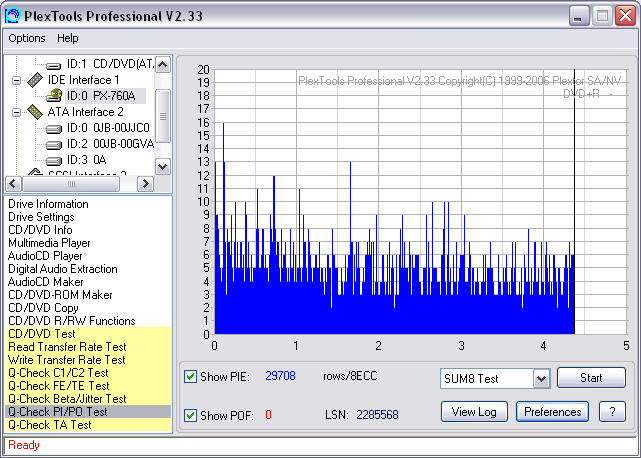
Task: Toggle the Show PIE checkbox
Action: tap(190, 376)
